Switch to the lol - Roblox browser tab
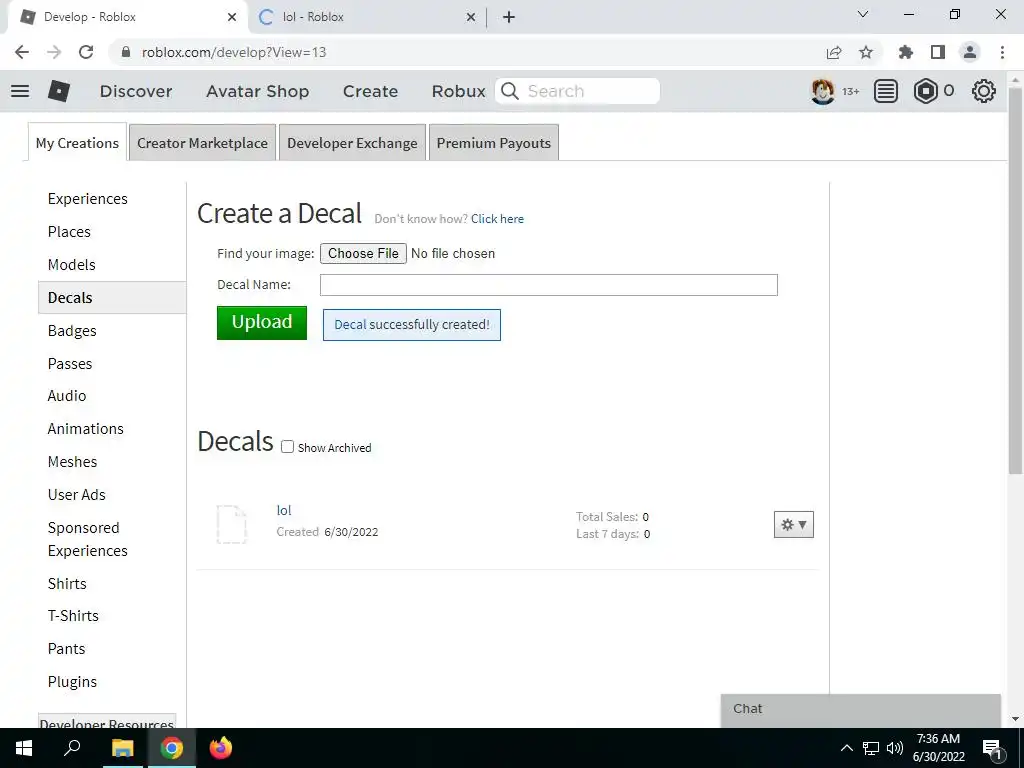 (367, 17)
